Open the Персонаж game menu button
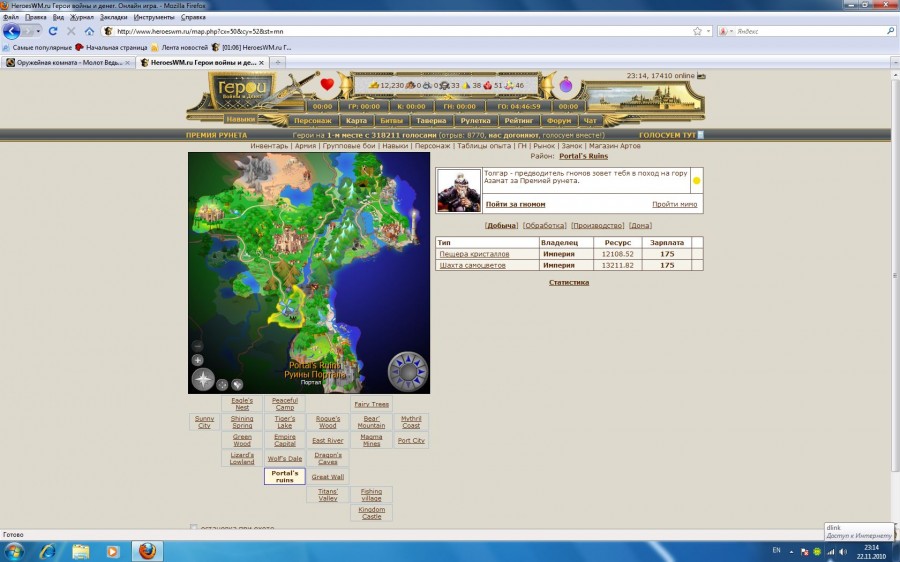Screen dimensions: 900x562 tap(312, 121)
